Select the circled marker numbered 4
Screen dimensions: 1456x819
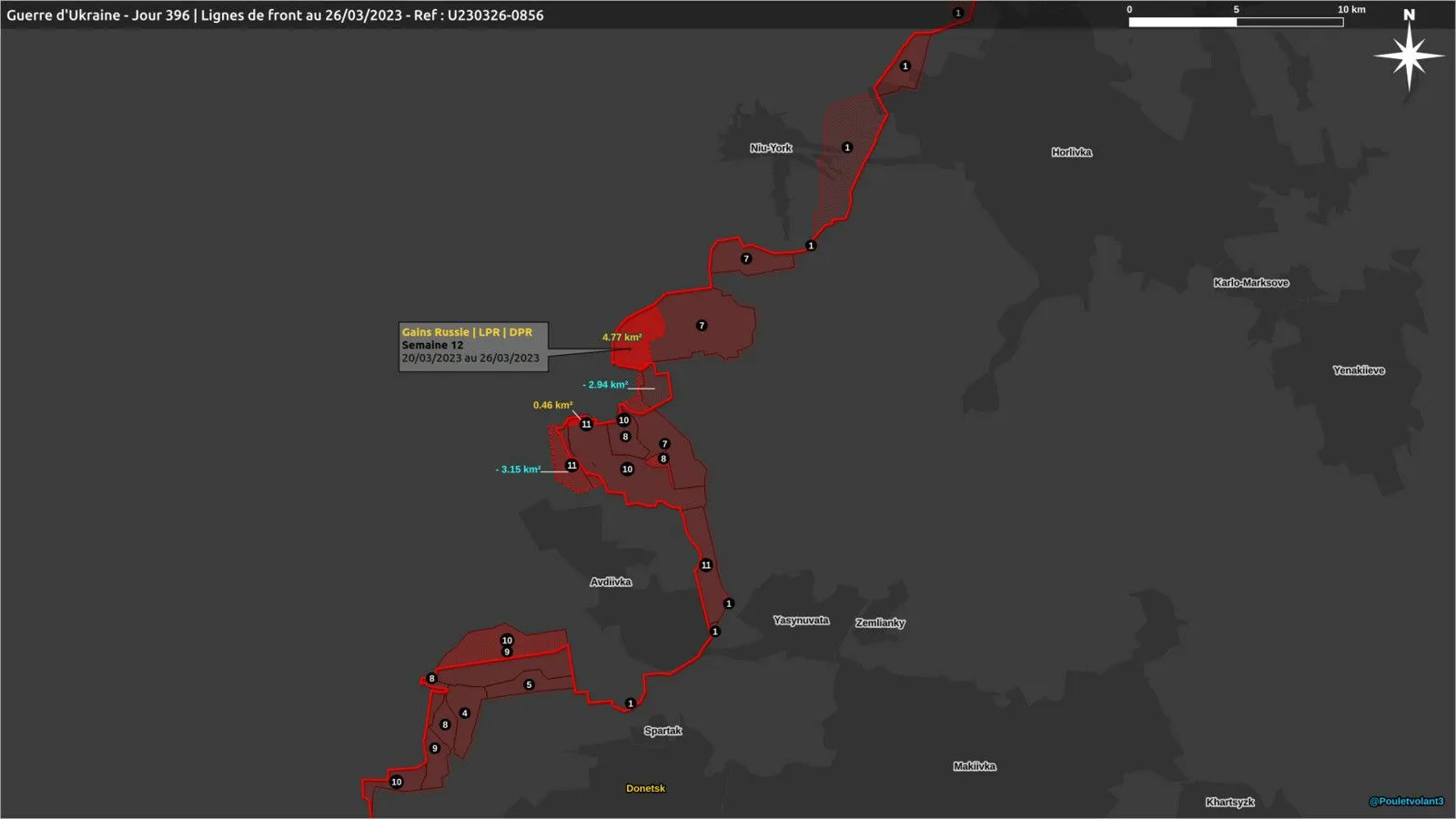(x=464, y=713)
